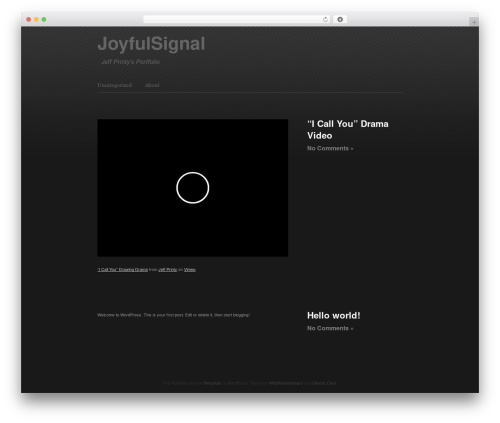The image size is (500, 423).
Task: Reload the page with the refresh icon
Action: pos(325,20)
